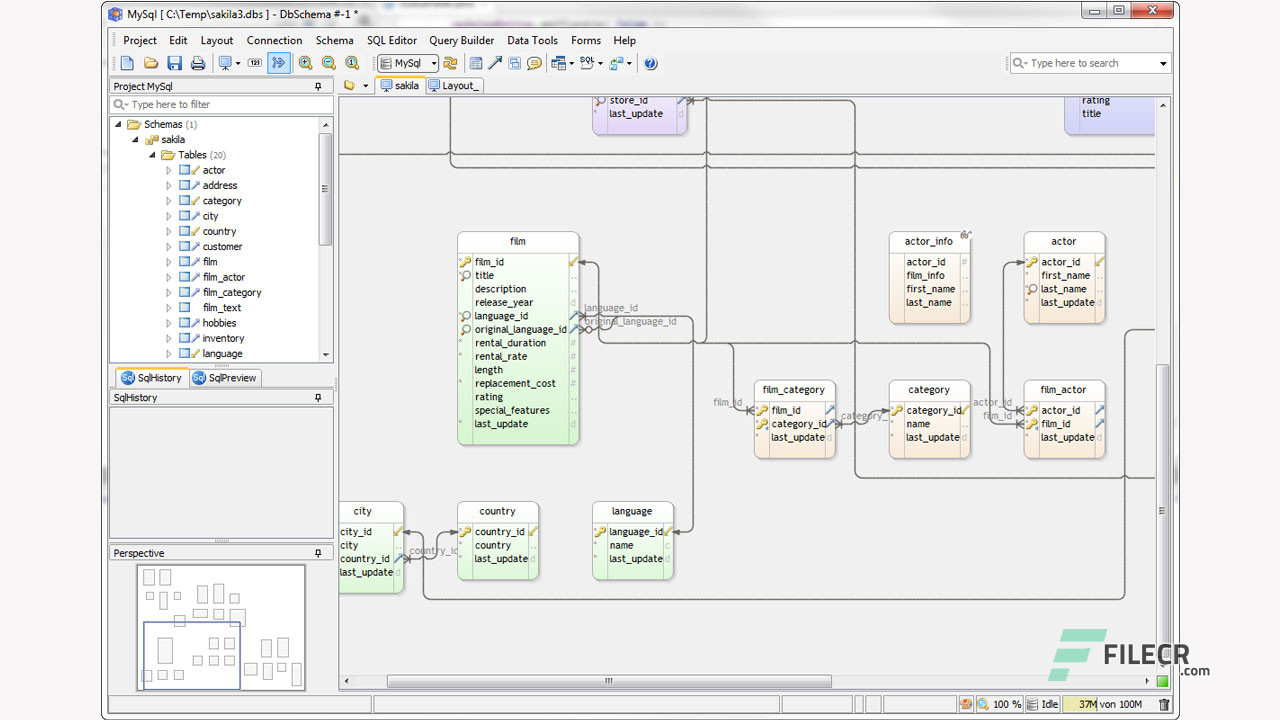Print the layout with printer icon

pyautogui.click(x=198, y=63)
